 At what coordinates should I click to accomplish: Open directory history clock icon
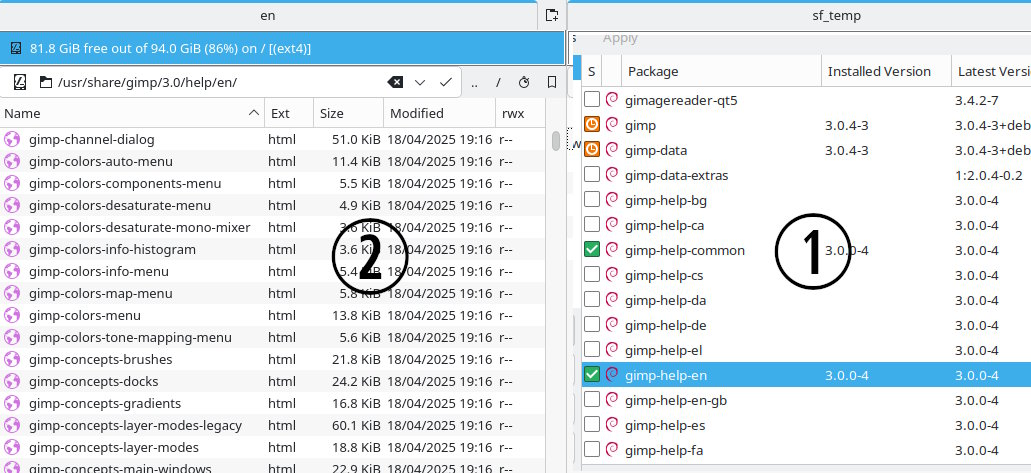click(x=524, y=82)
